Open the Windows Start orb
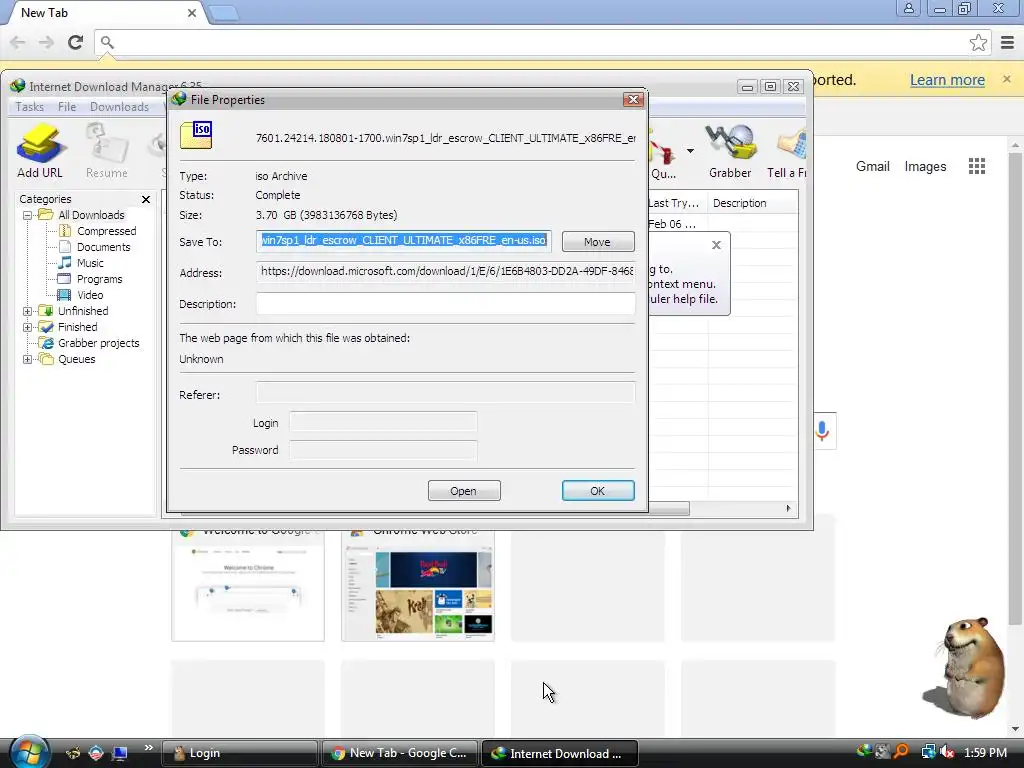The image size is (1024, 768). [29, 752]
